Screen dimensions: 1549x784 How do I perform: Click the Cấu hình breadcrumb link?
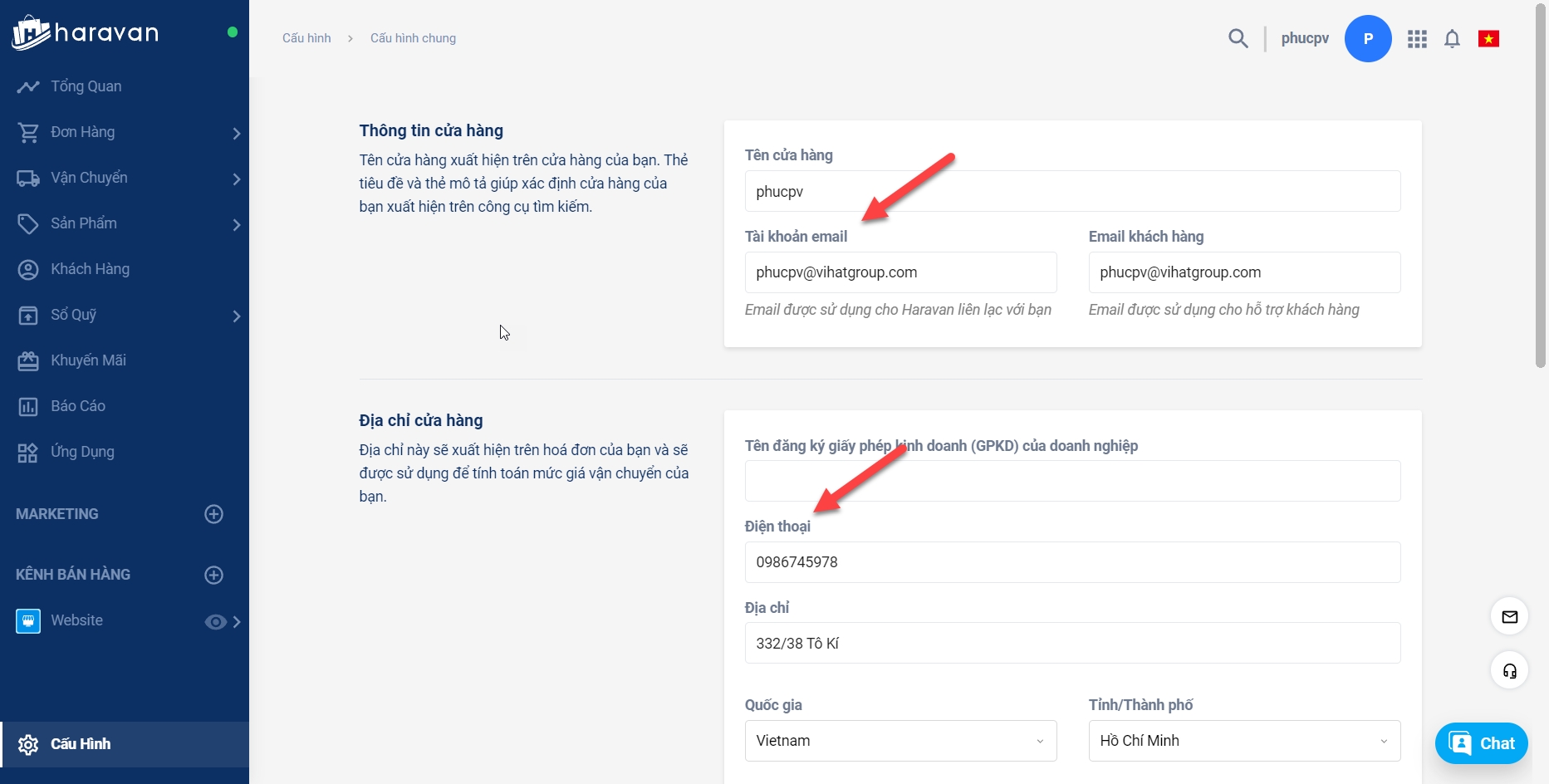tap(306, 38)
